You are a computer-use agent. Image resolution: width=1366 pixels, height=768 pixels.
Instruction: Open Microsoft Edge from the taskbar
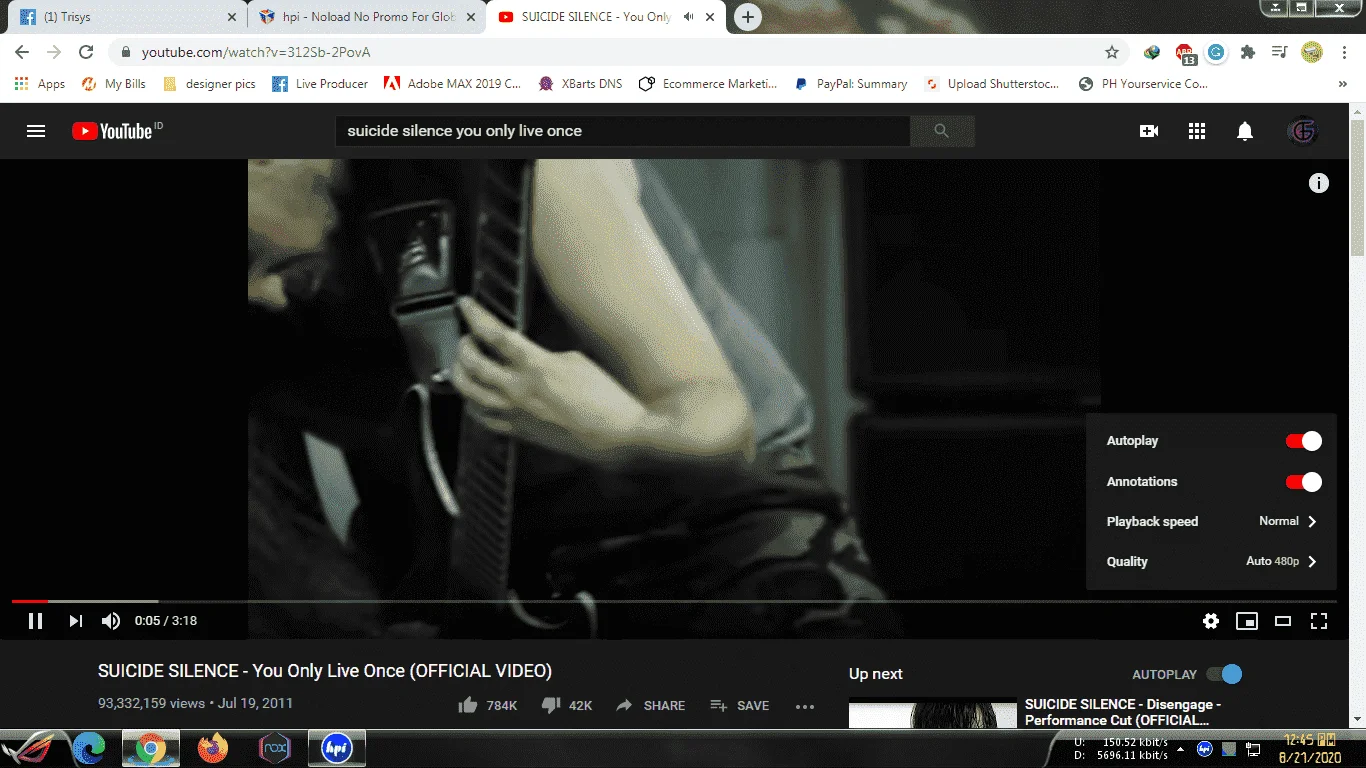tap(89, 748)
